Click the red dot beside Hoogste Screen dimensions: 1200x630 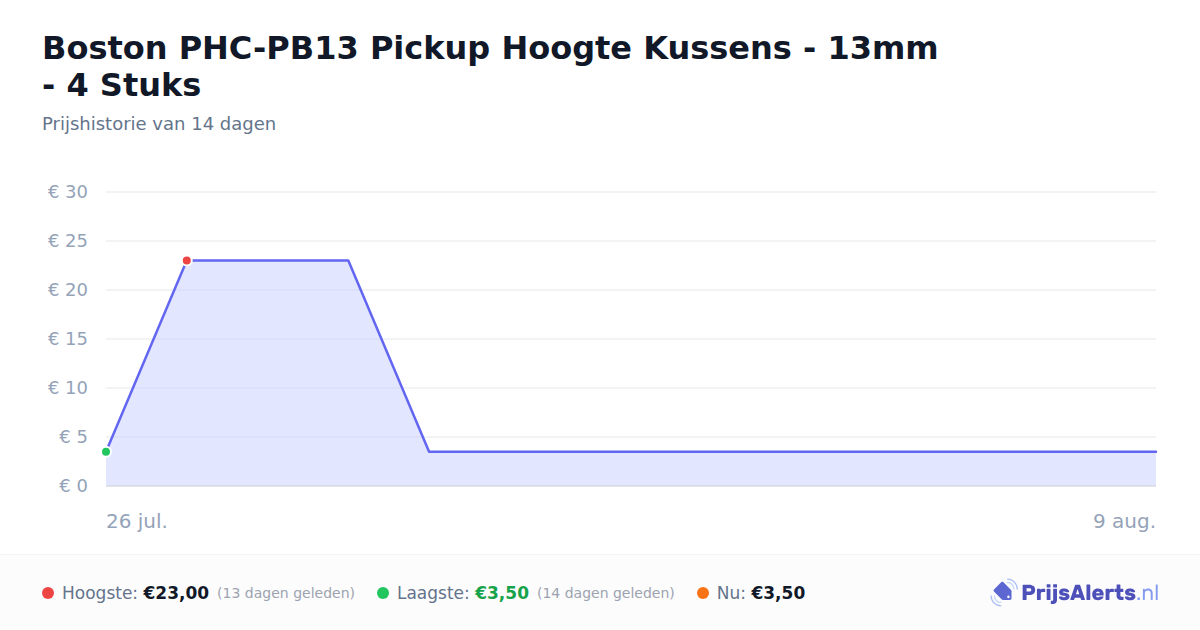pos(48,593)
